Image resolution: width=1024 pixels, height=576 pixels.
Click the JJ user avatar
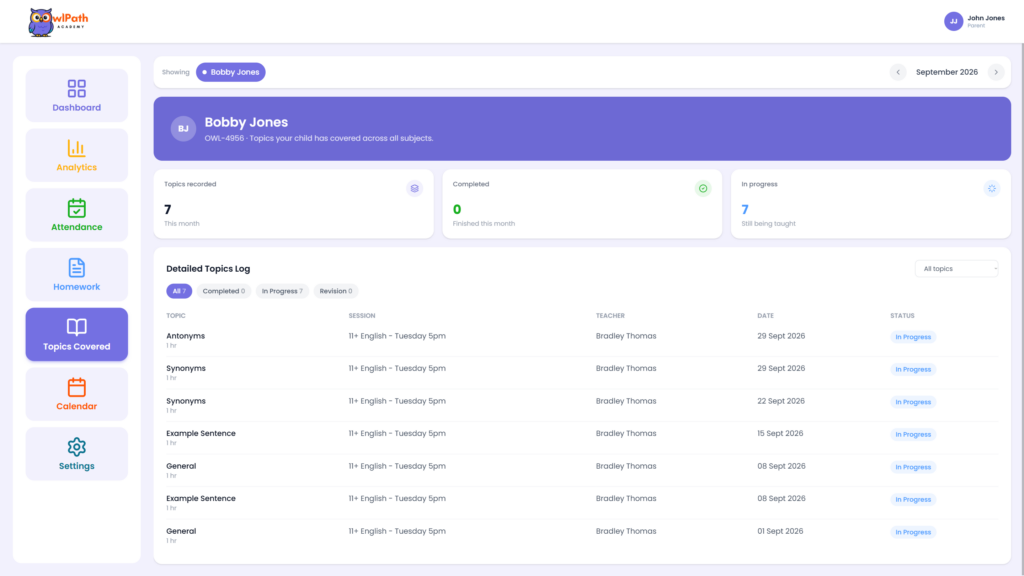(953, 21)
